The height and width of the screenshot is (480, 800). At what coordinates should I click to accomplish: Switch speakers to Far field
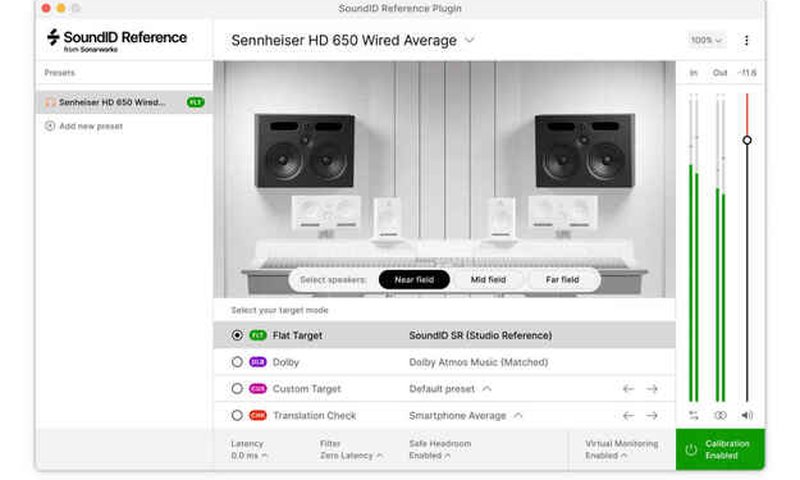pos(562,280)
